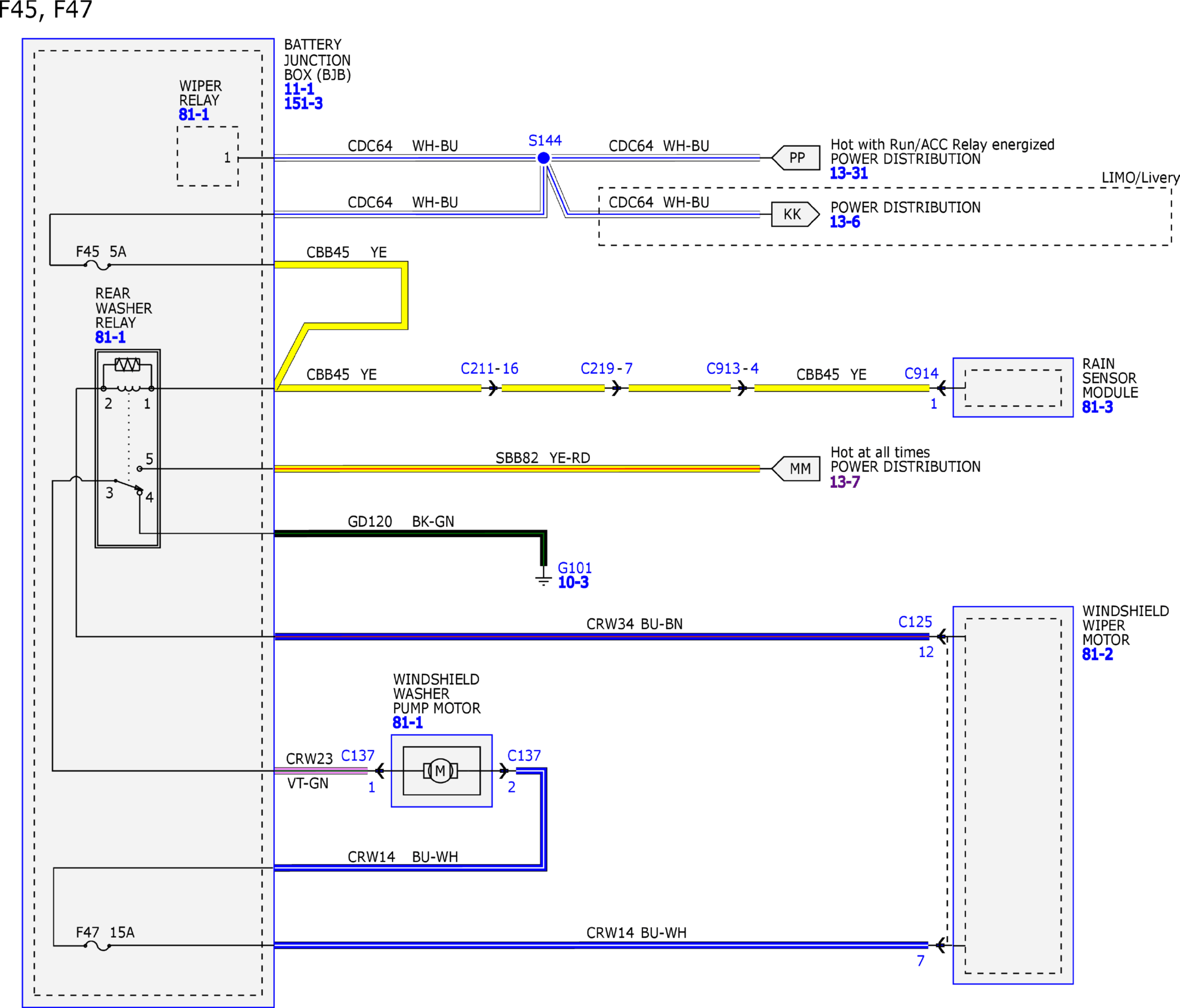Screen dimensions: 1180x1008
Task: Select the dashed Wiper Relay box
Action: pyautogui.click(x=208, y=156)
